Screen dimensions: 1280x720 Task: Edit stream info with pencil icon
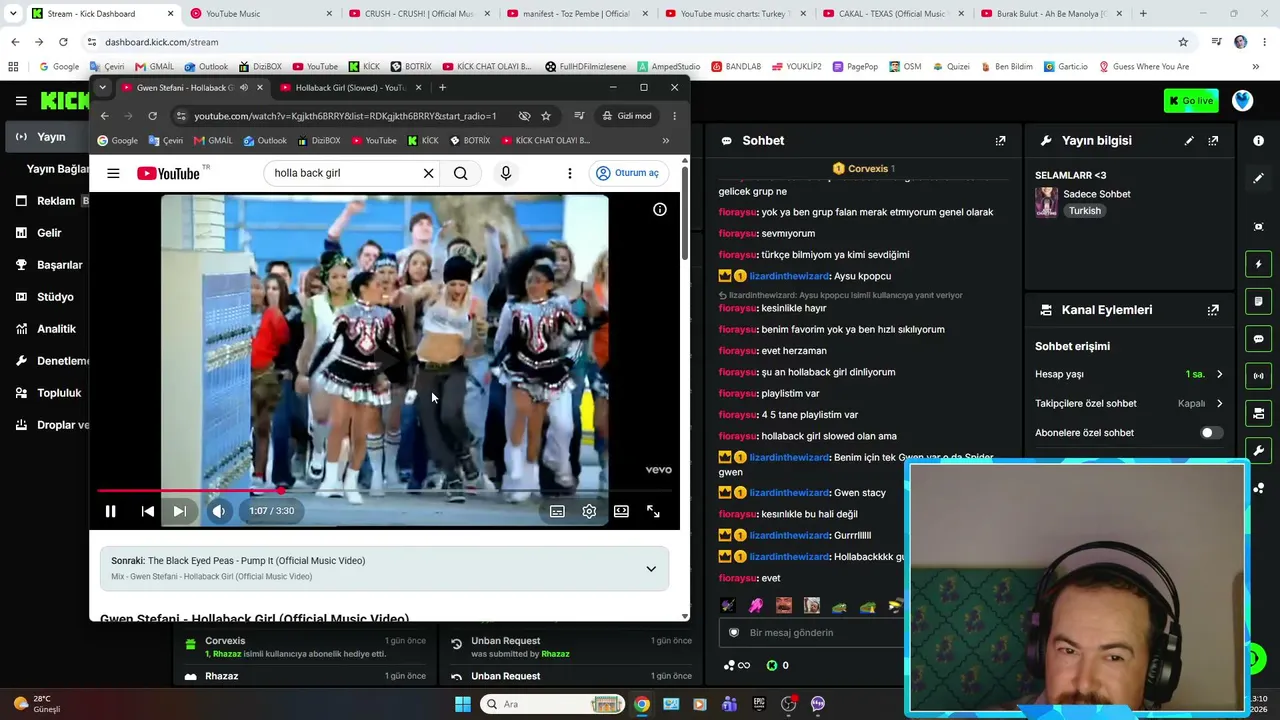coord(1189,141)
